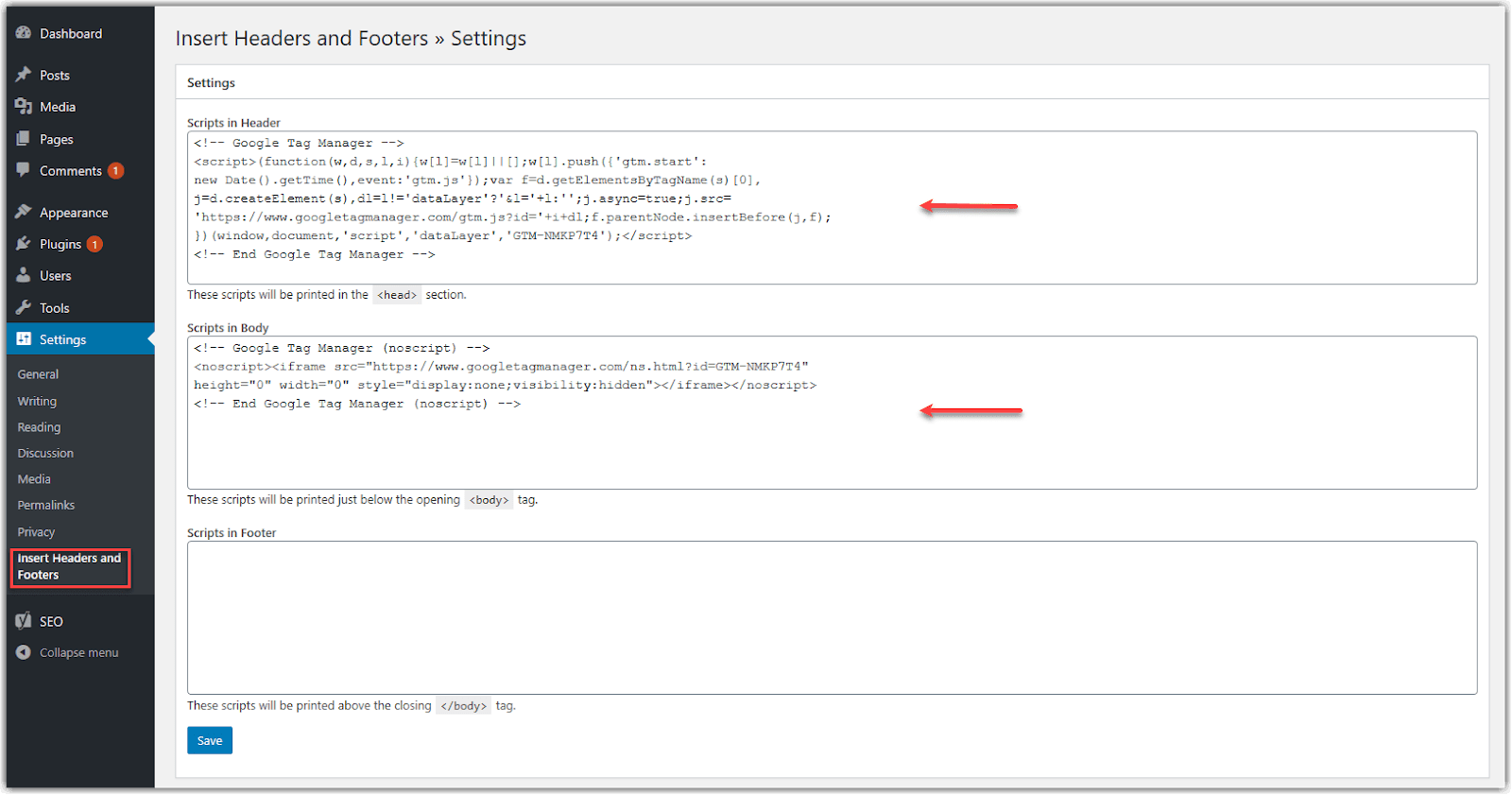Image resolution: width=1512 pixels, height=795 pixels.
Task: Click the Yoast SEO icon
Action: [x=24, y=621]
